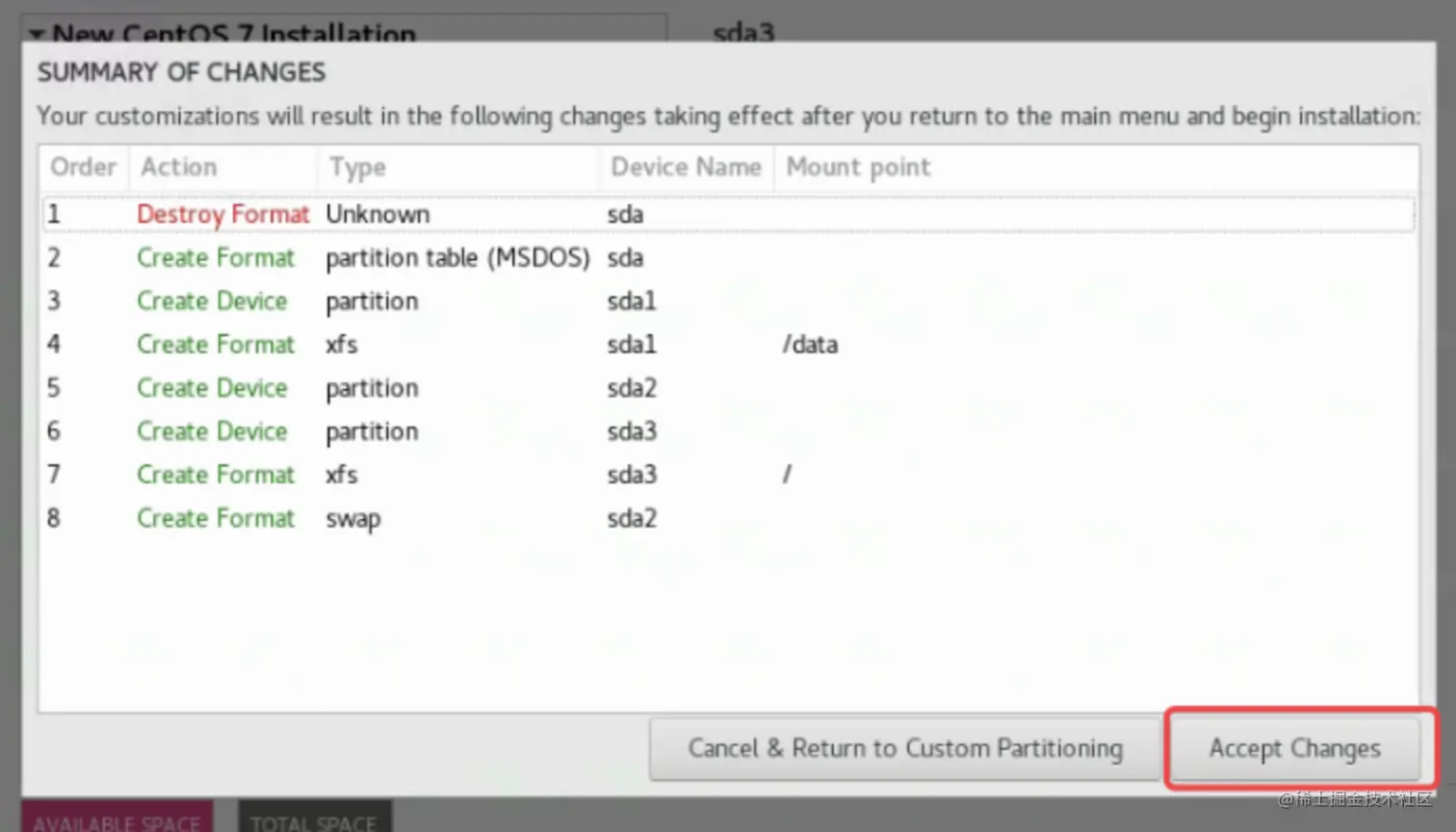Click the /data mount point cell
This screenshot has height=832, width=1456.
(x=810, y=345)
